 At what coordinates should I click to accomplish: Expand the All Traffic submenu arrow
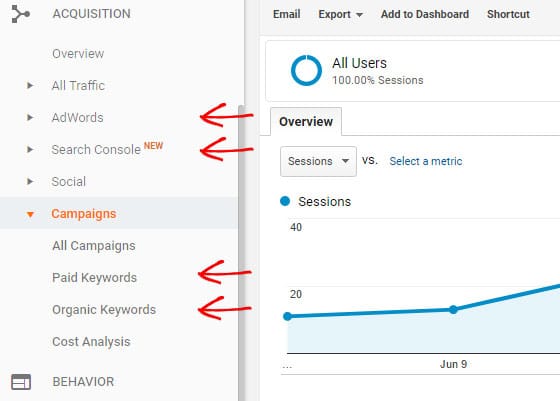point(30,85)
